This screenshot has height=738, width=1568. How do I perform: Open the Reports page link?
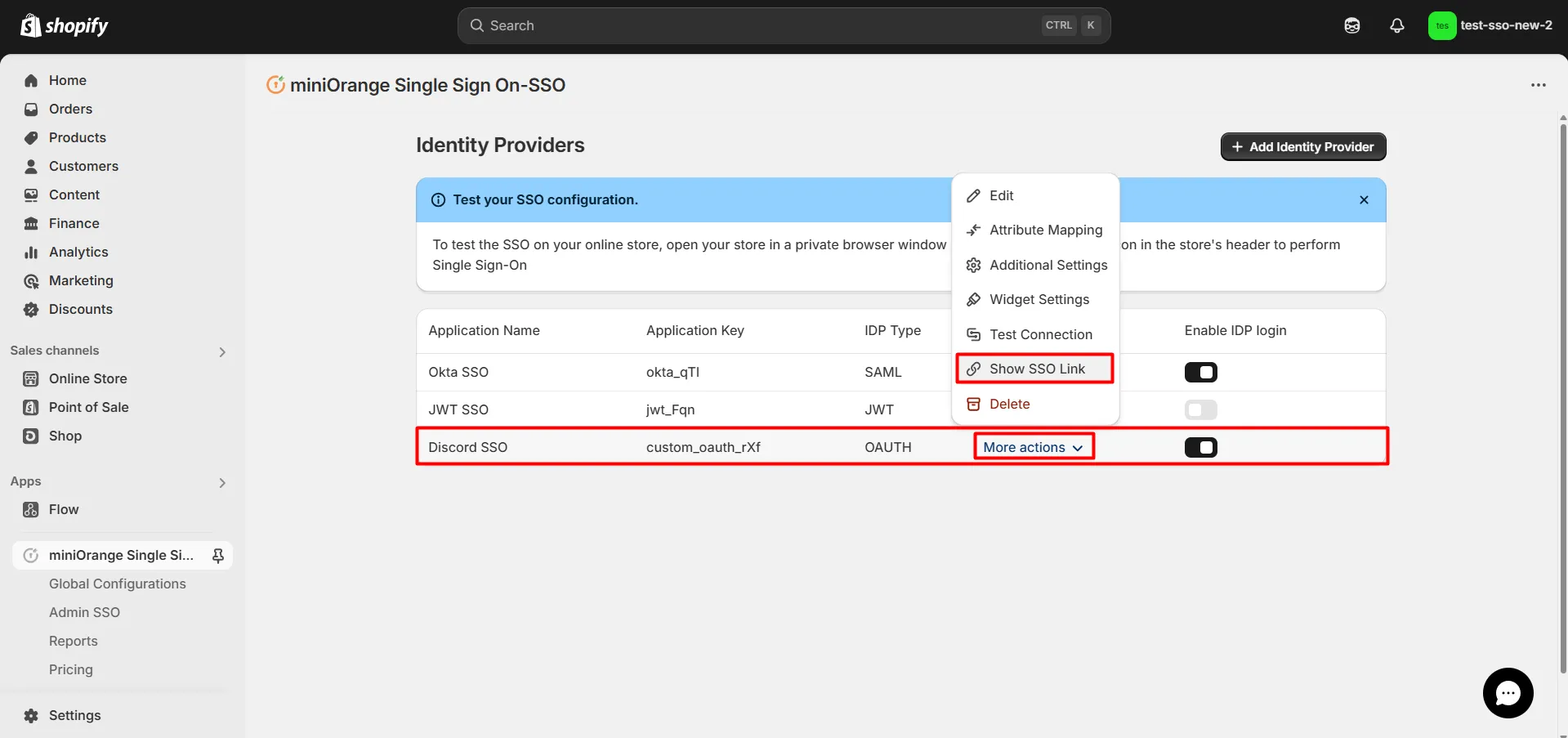[74, 642]
